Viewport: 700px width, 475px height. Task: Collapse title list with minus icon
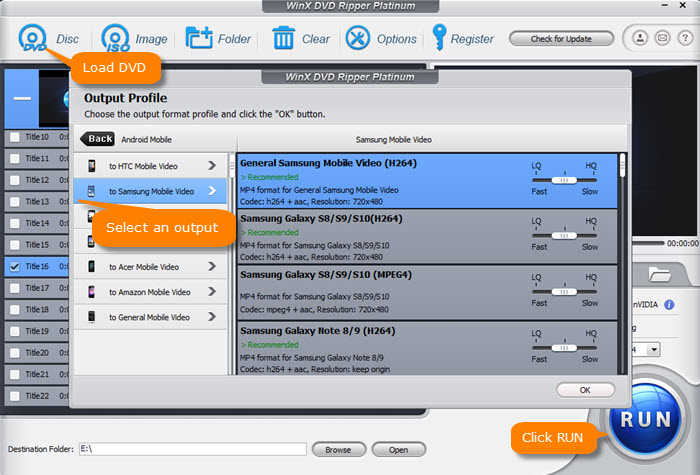(x=22, y=99)
